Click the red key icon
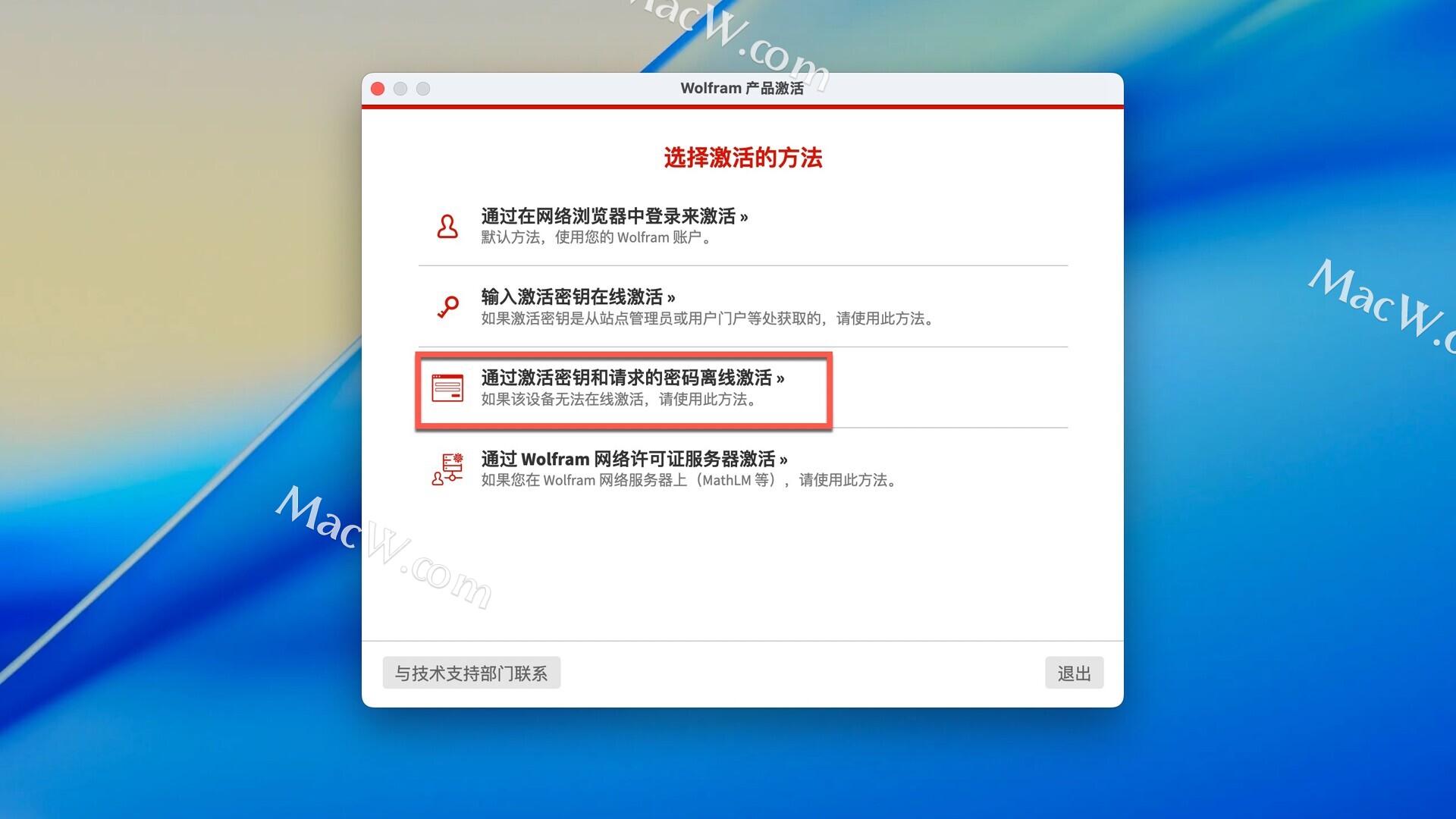1456x819 pixels. [448, 306]
